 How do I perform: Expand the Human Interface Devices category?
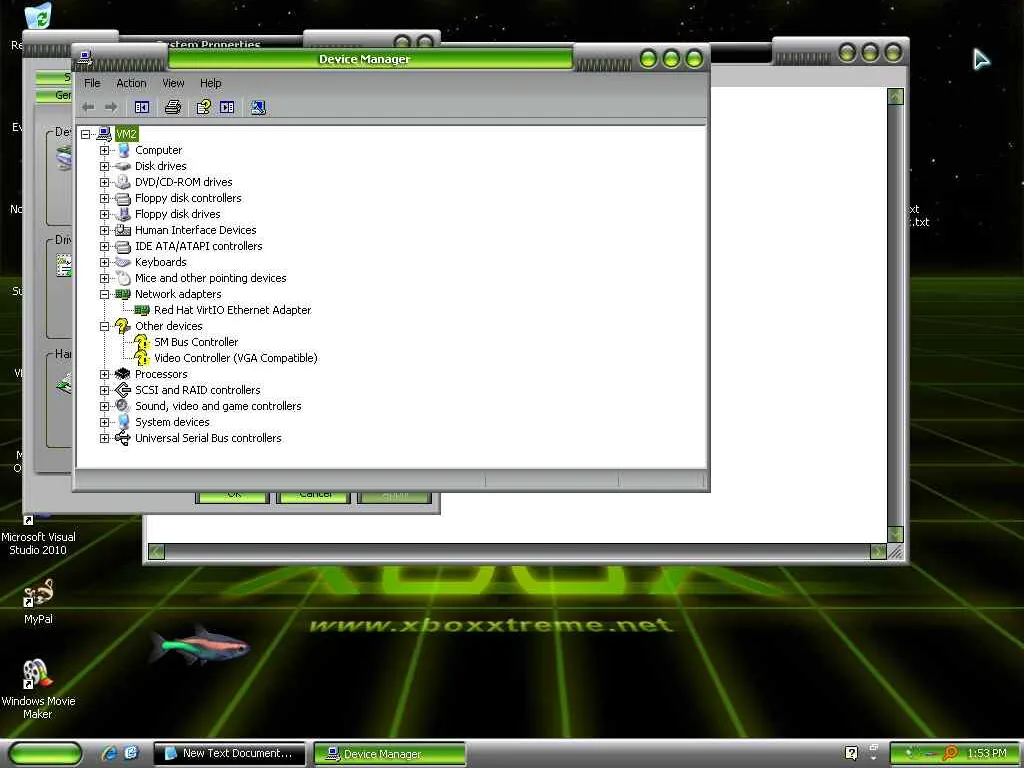[x=104, y=231]
